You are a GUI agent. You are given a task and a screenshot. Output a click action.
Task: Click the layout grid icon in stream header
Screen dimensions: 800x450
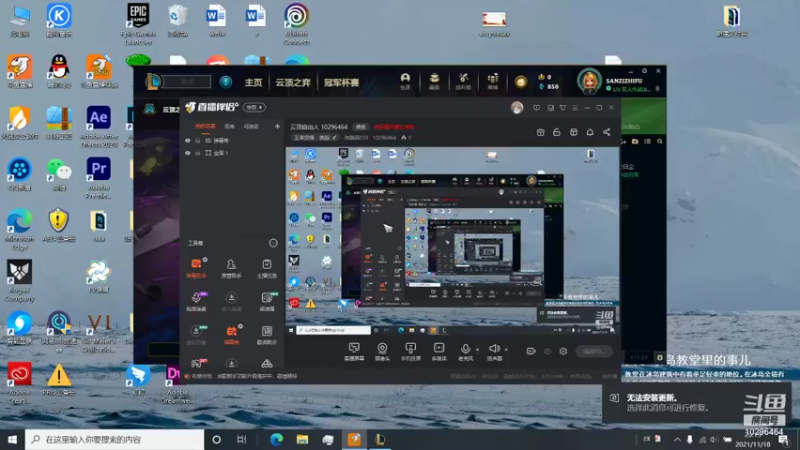point(573,132)
